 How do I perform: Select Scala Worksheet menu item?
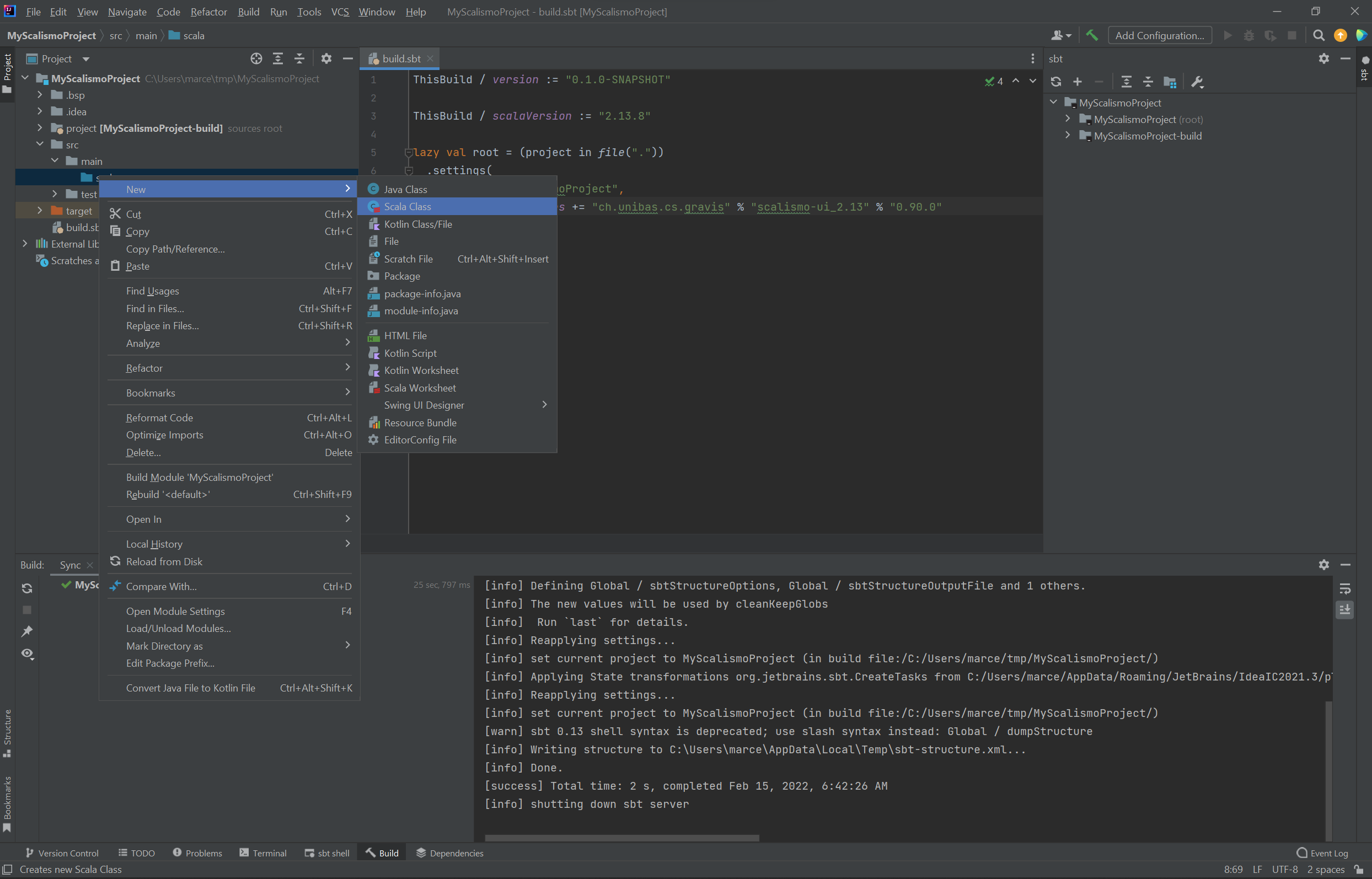click(457, 388)
